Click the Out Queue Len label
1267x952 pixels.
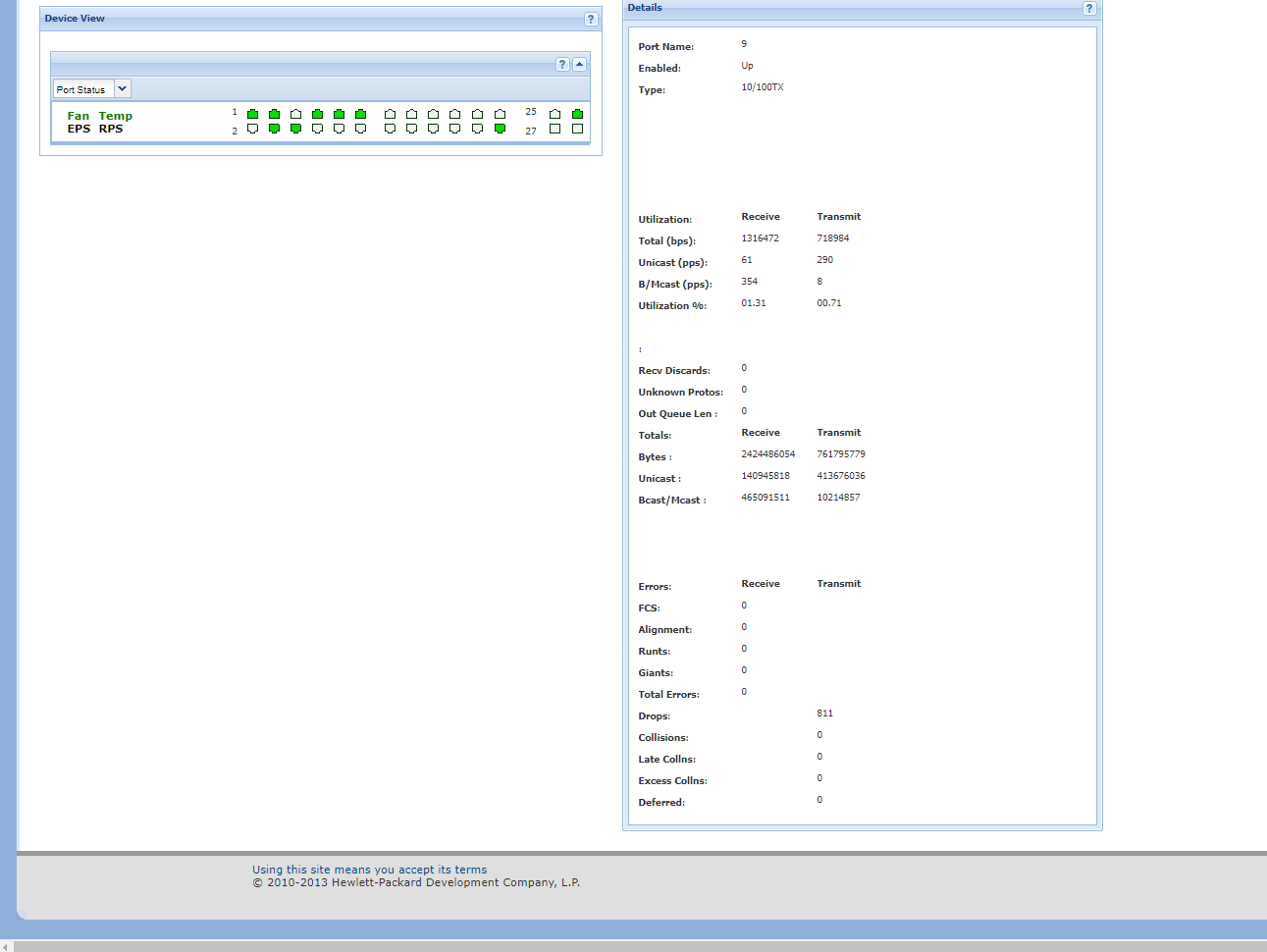(x=678, y=414)
